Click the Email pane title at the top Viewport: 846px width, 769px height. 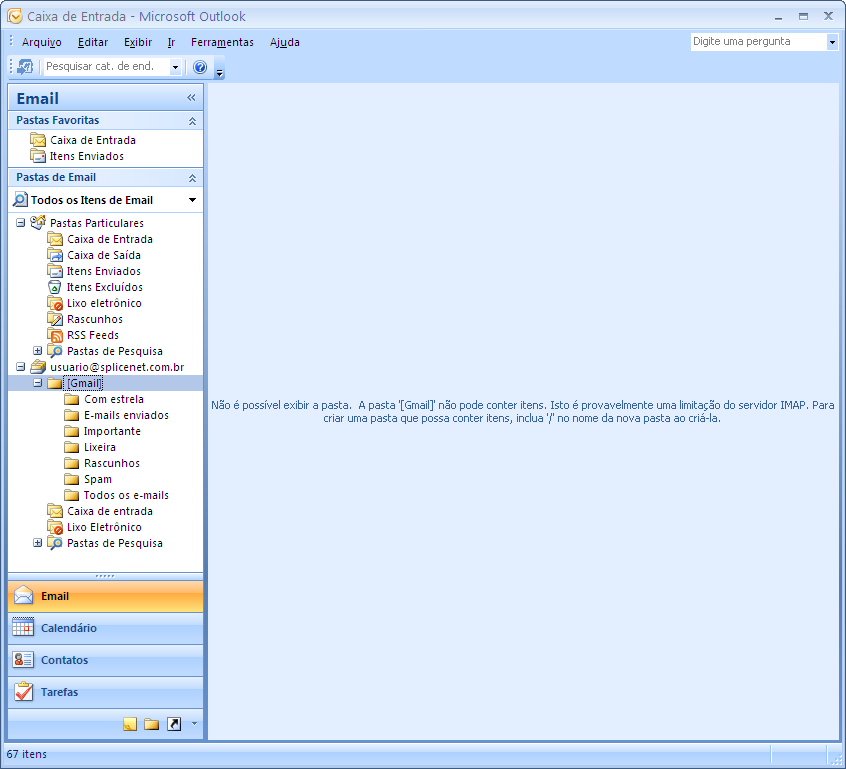pyautogui.click(x=38, y=98)
